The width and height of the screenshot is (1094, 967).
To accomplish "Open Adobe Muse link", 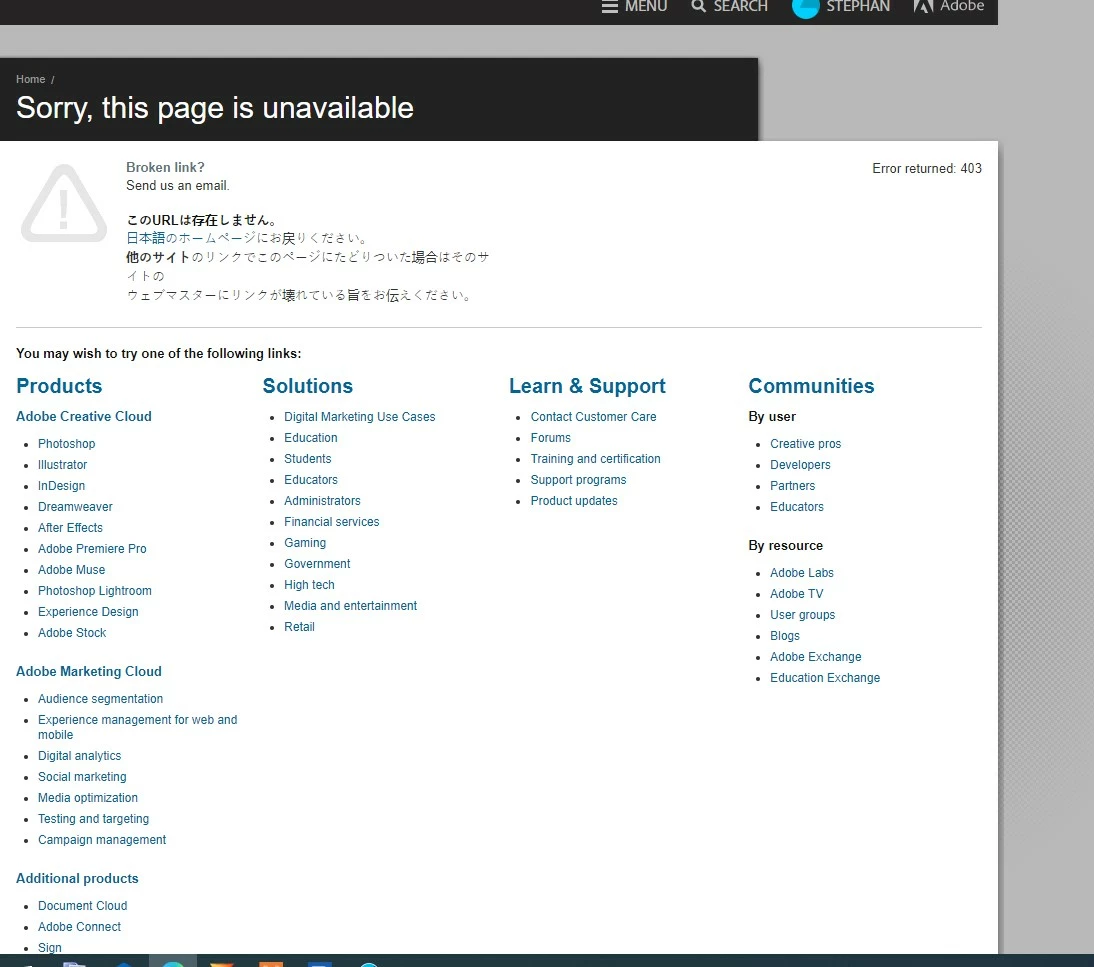I will pos(71,569).
